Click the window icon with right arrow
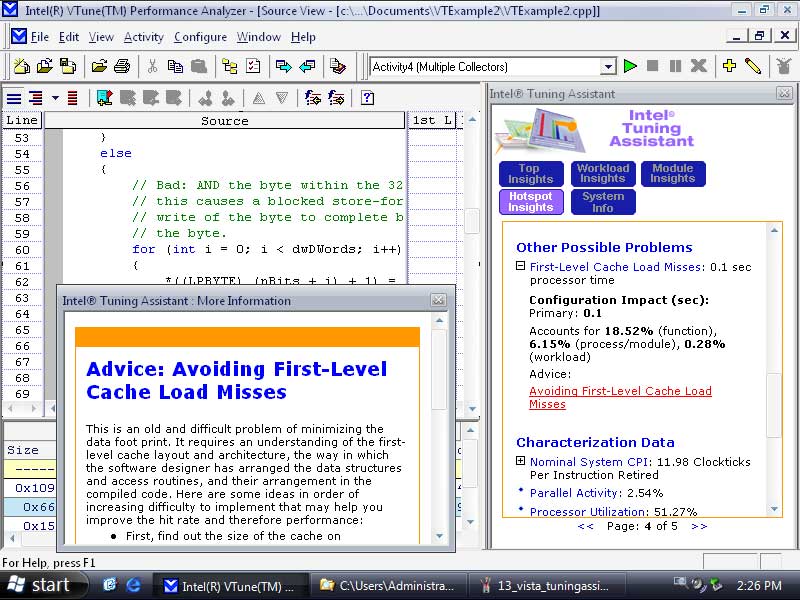Viewport: 800px width, 600px height. point(283,66)
